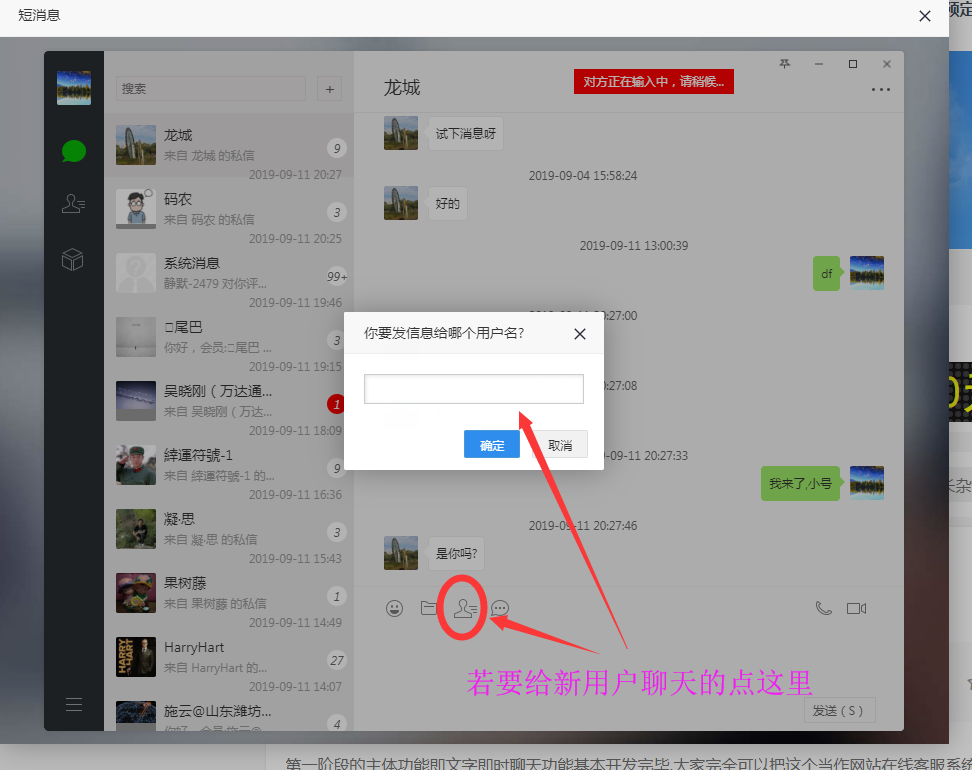Click the new user chat icon
This screenshot has width=972, height=770.
click(464, 608)
